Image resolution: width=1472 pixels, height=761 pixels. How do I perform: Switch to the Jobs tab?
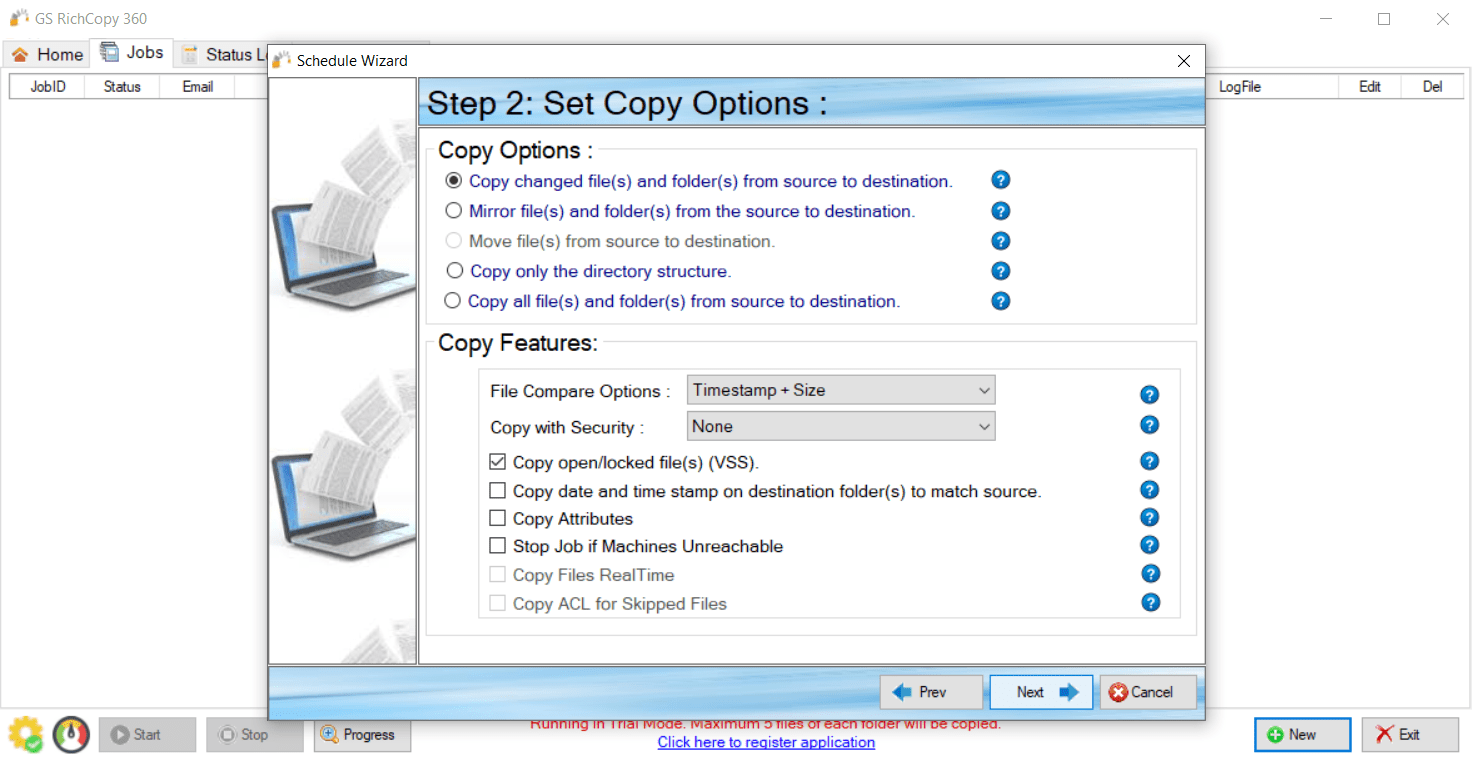point(132,52)
